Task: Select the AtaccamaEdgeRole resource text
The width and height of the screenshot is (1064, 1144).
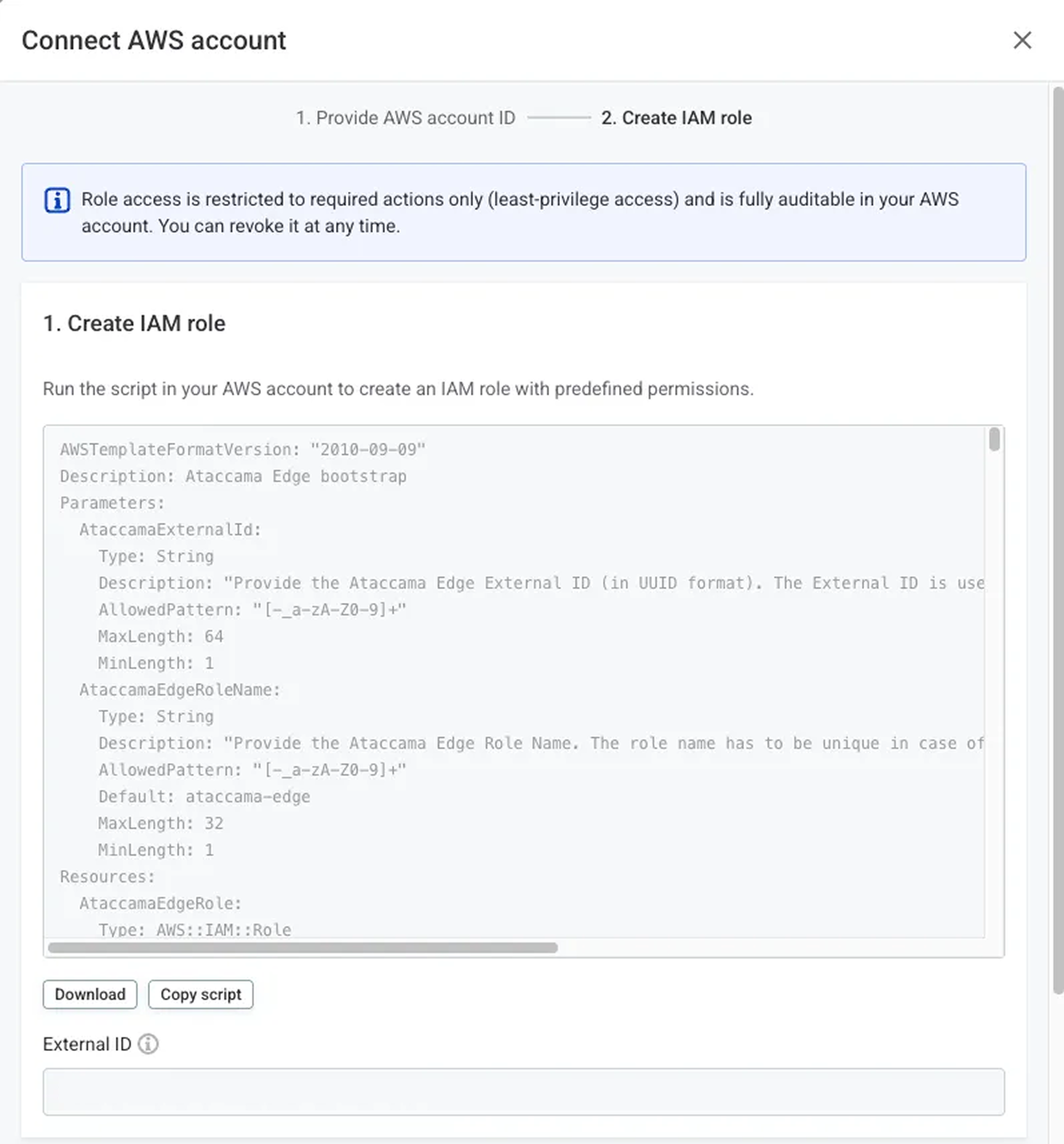Action: pyautogui.click(x=160, y=903)
